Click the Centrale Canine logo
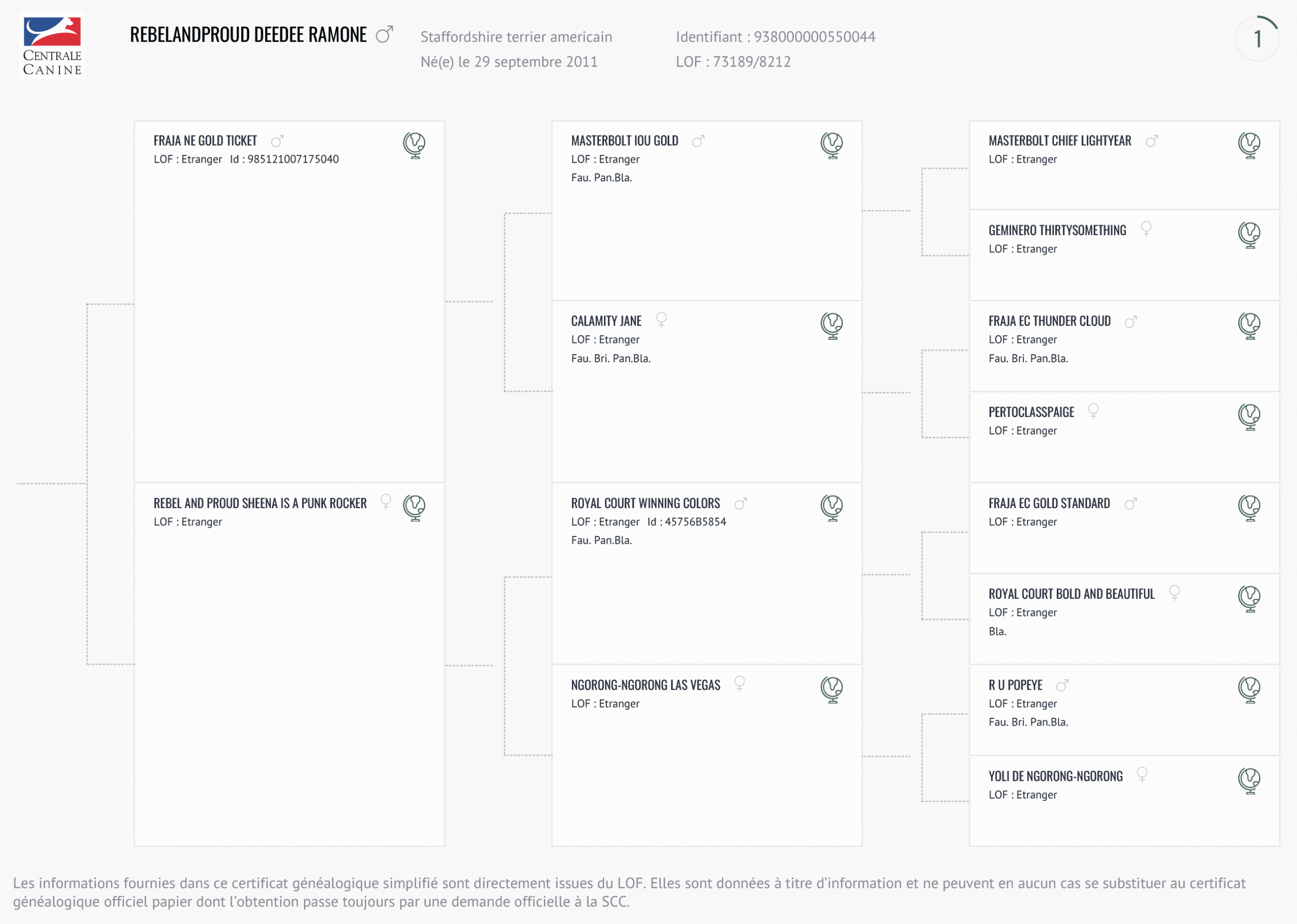This screenshot has width=1297, height=924. [x=52, y=46]
